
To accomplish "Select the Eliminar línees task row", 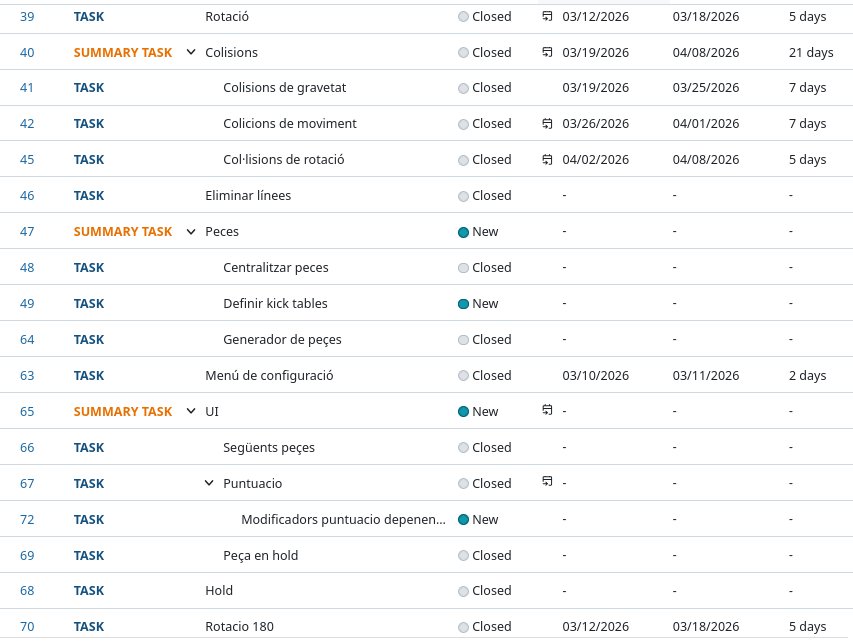I will pyautogui.click(x=426, y=195).
